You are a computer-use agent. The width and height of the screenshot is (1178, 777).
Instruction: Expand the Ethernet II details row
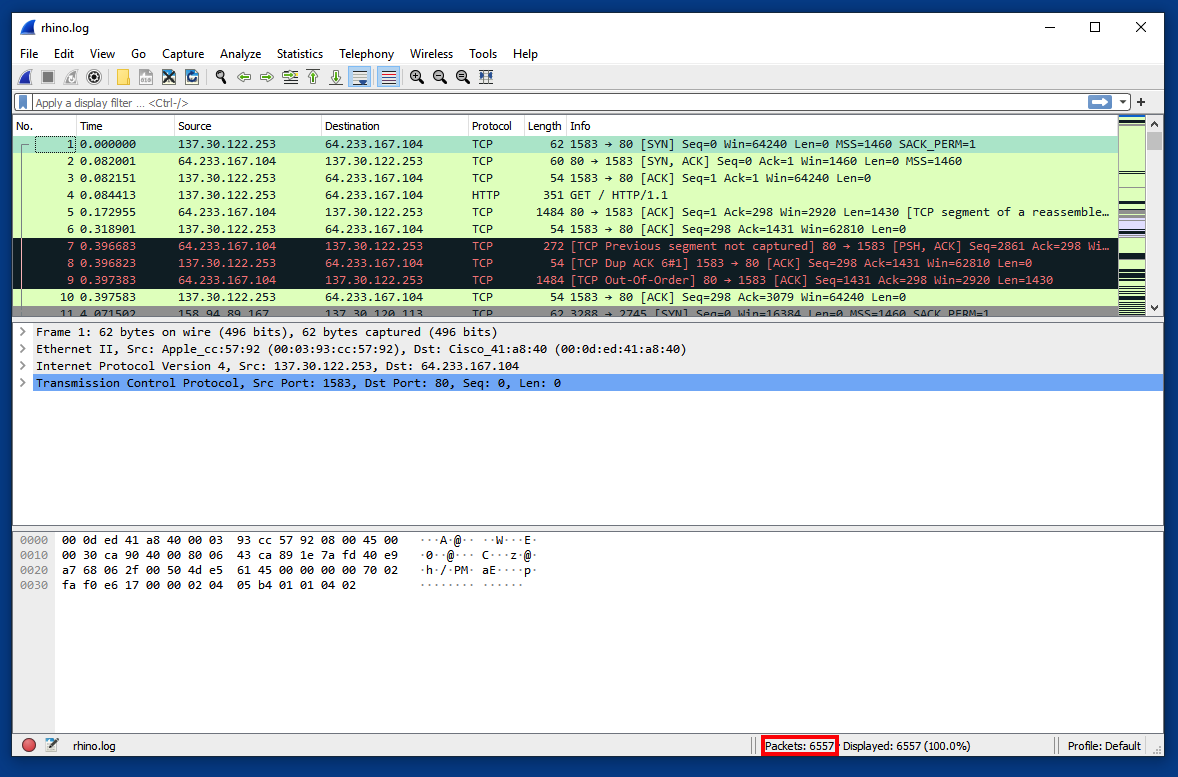[23, 349]
